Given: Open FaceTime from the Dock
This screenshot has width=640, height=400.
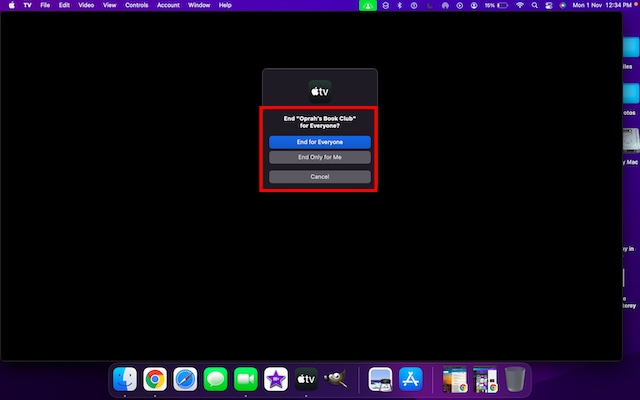Looking at the screenshot, I should click(x=246, y=379).
